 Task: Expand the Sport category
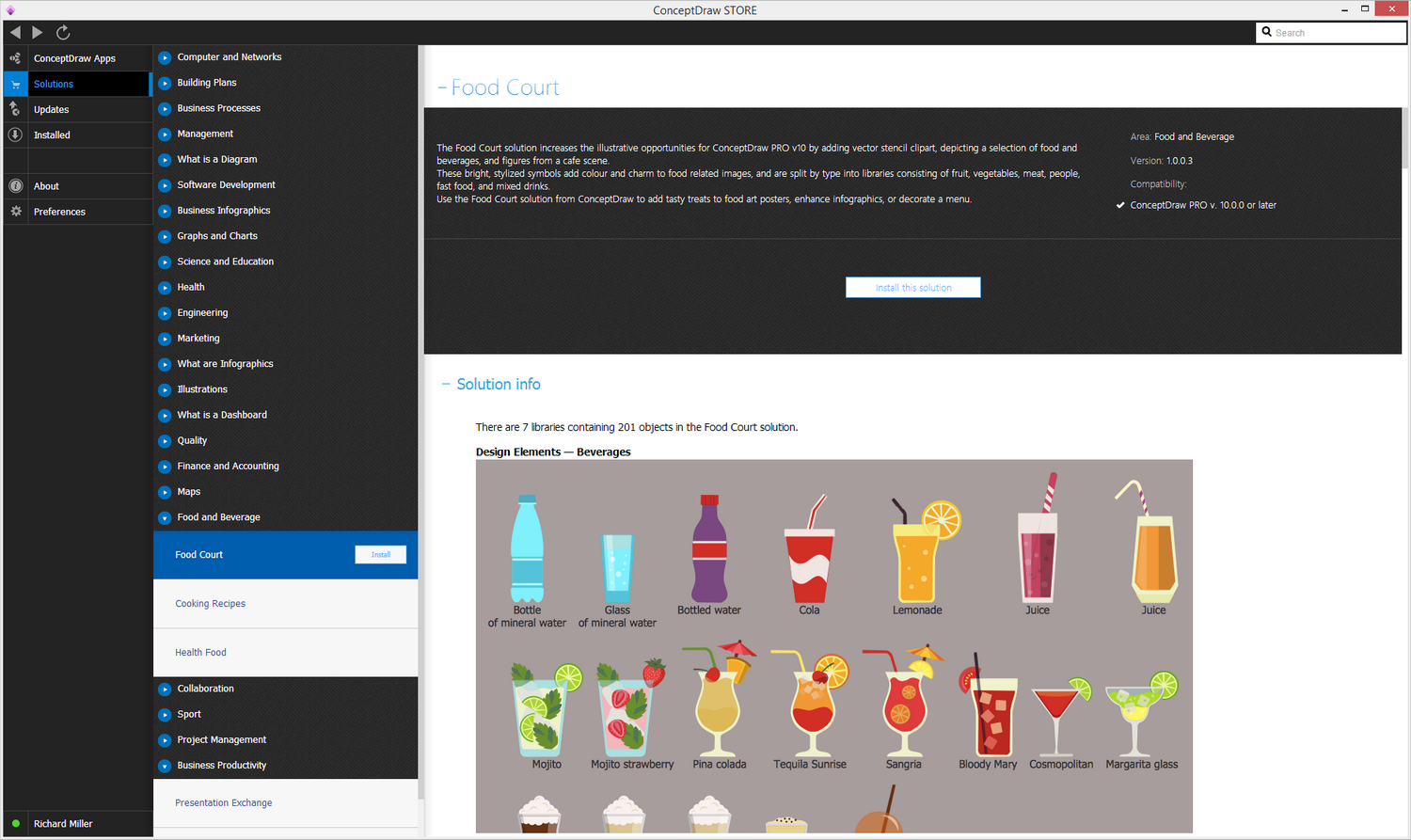pyautogui.click(x=165, y=715)
